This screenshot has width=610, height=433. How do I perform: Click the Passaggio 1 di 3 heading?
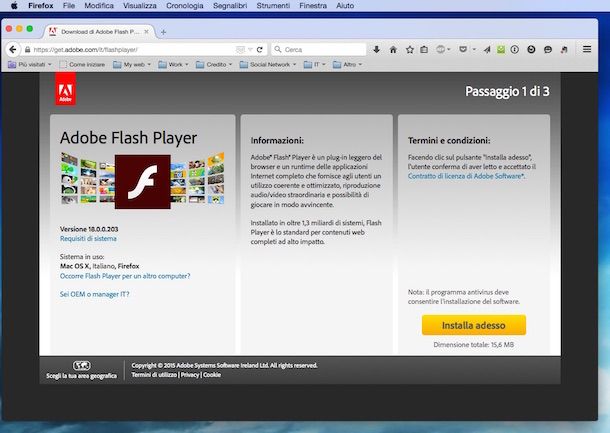[x=507, y=91]
